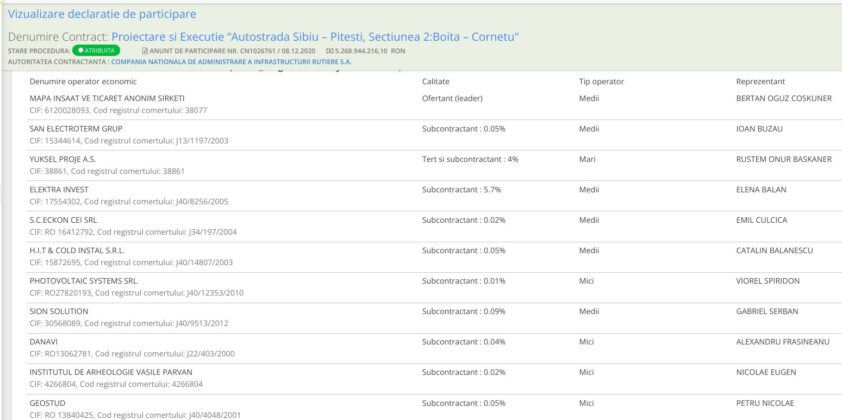Click the money icon before 5.268.944.216,10 RON
The width and height of the screenshot is (842, 420).
click(331, 49)
